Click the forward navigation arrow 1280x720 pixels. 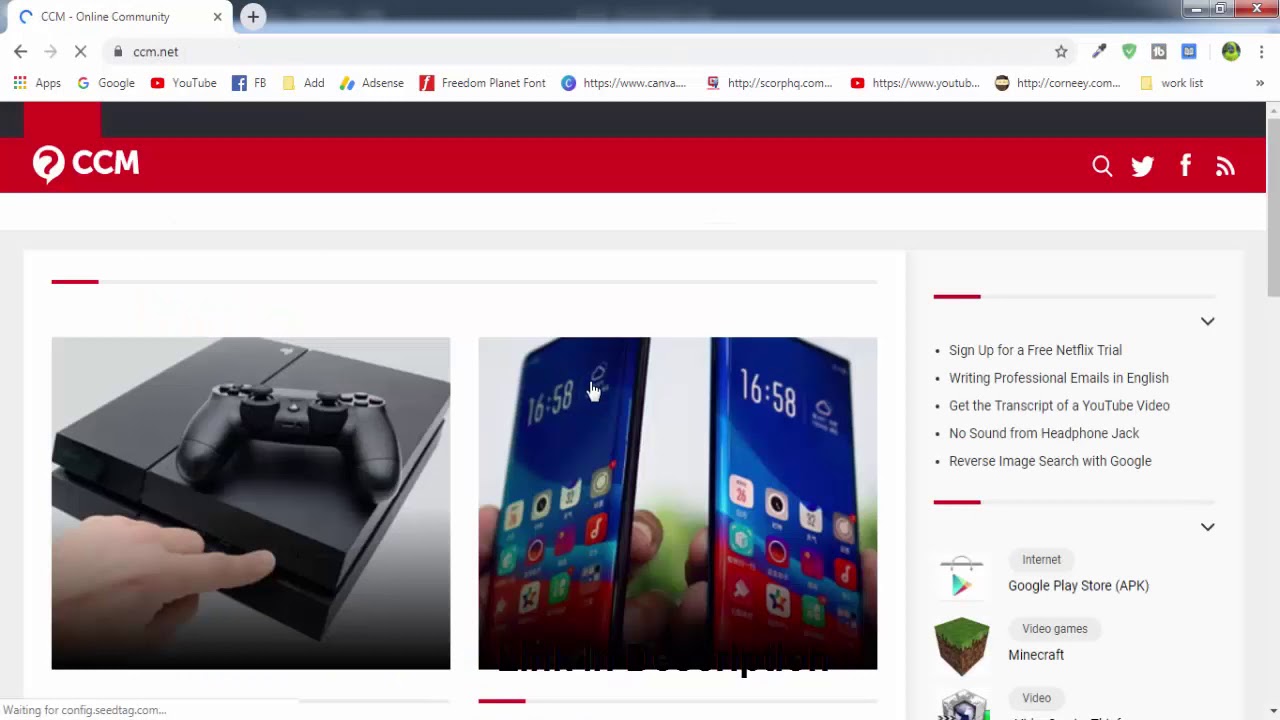tap(50, 52)
